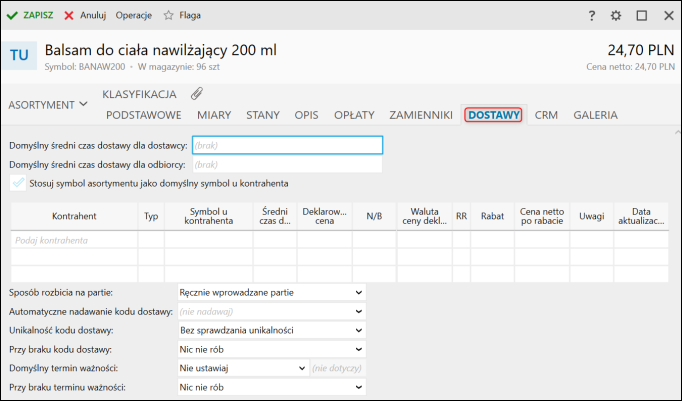This screenshot has height=401, width=682.
Task: Switch to the PODSTAWOWE tab
Action: 144,115
